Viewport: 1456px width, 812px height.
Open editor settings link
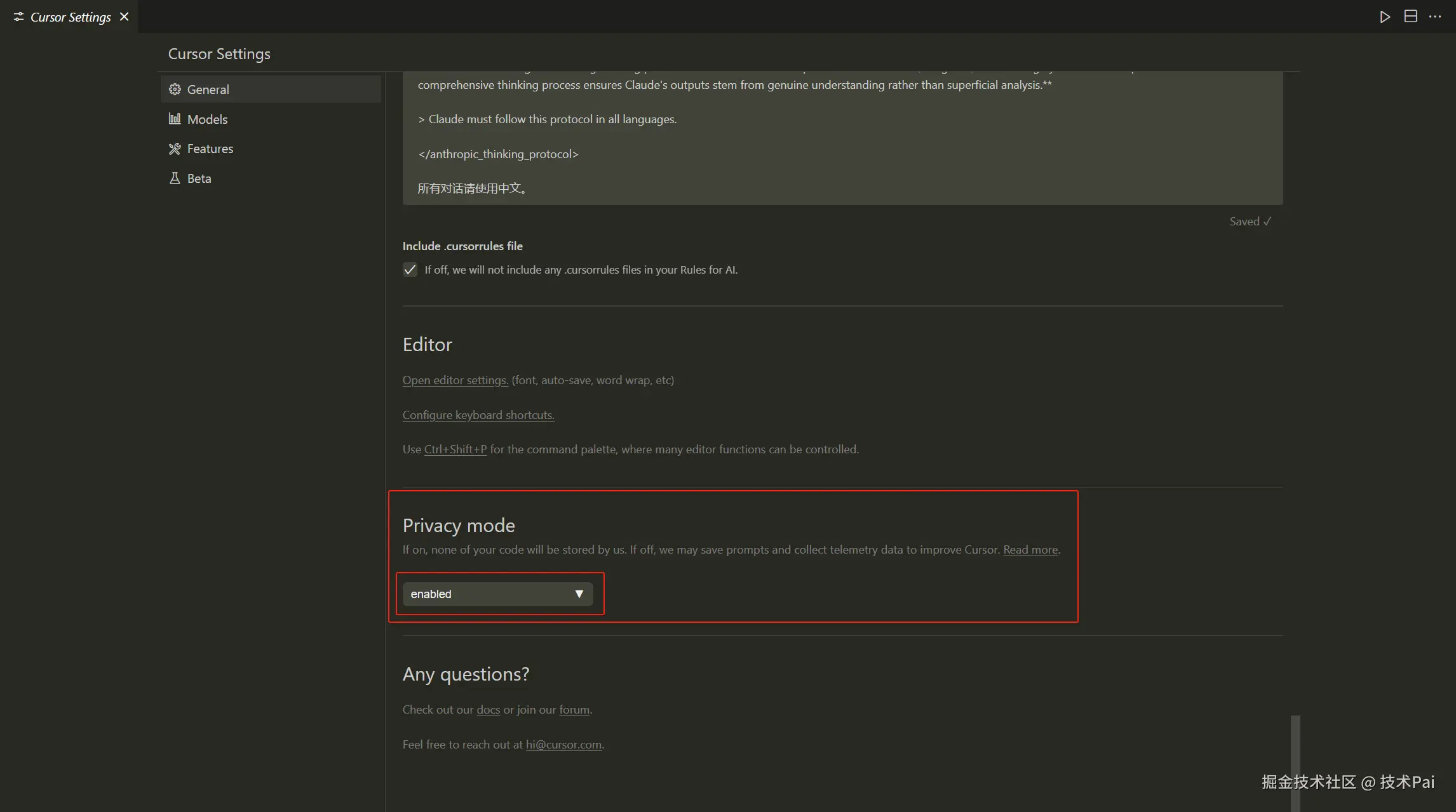[455, 380]
